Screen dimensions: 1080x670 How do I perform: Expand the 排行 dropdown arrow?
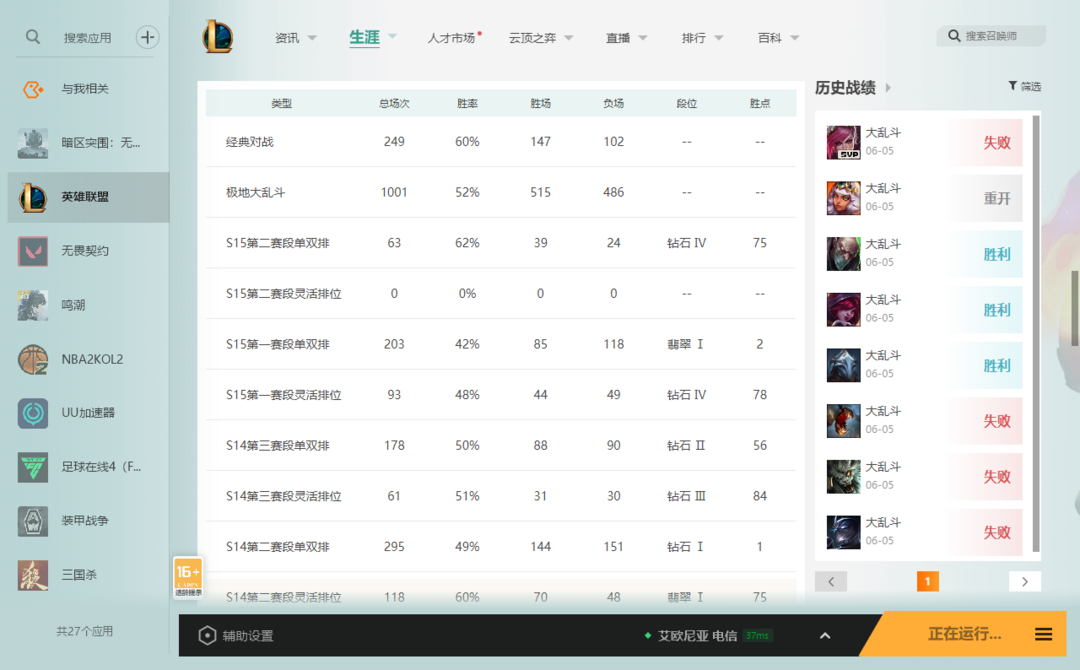[718, 38]
